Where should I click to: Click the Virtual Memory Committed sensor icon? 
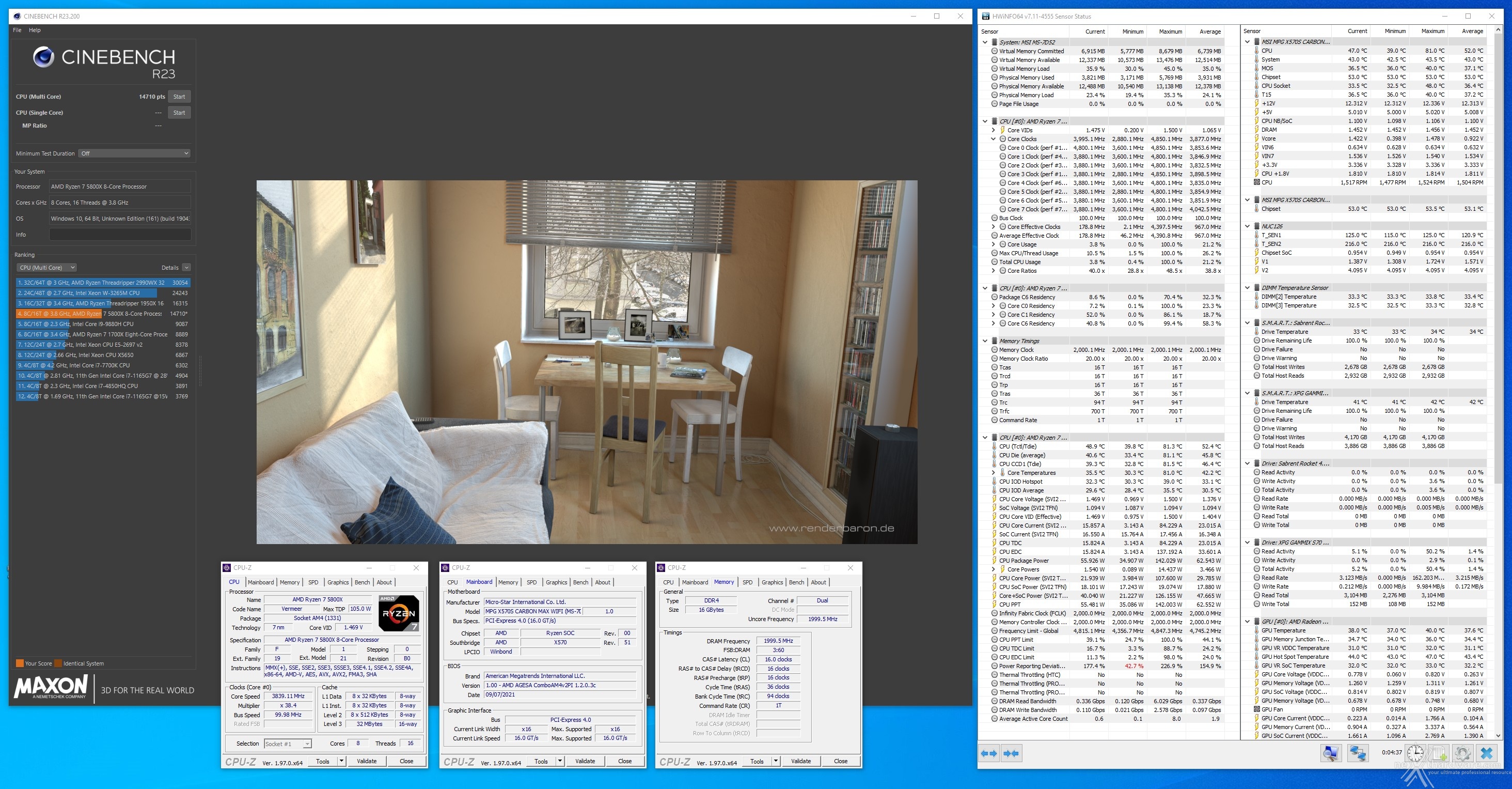[x=994, y=51]
